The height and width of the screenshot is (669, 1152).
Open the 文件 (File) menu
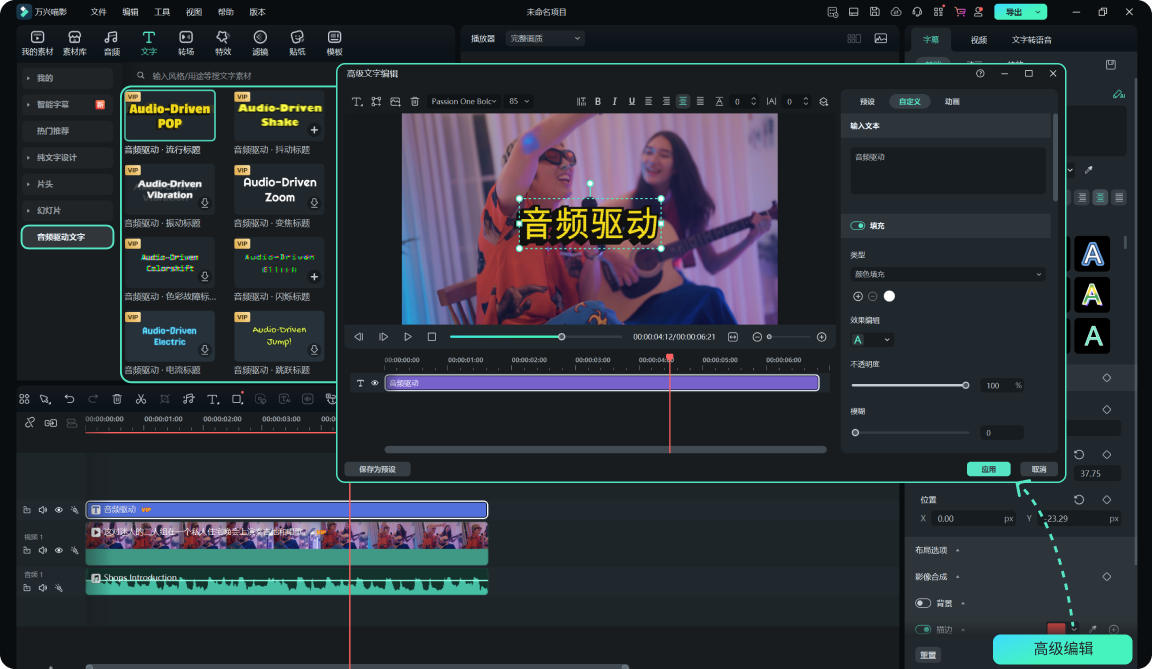click(x=98, y=12)
